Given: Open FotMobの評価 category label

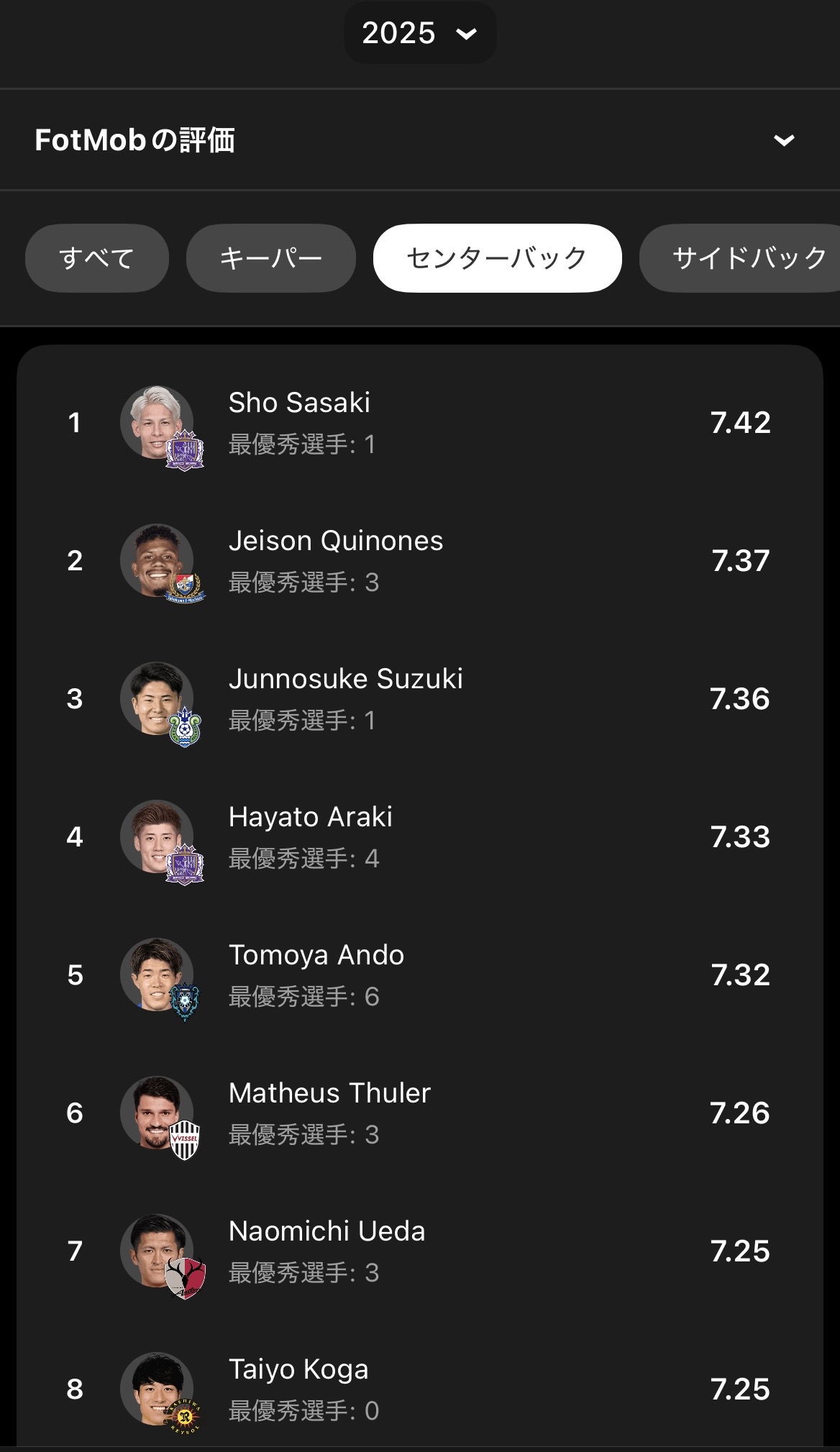Looking at the screenshot, I should [135, 140].
